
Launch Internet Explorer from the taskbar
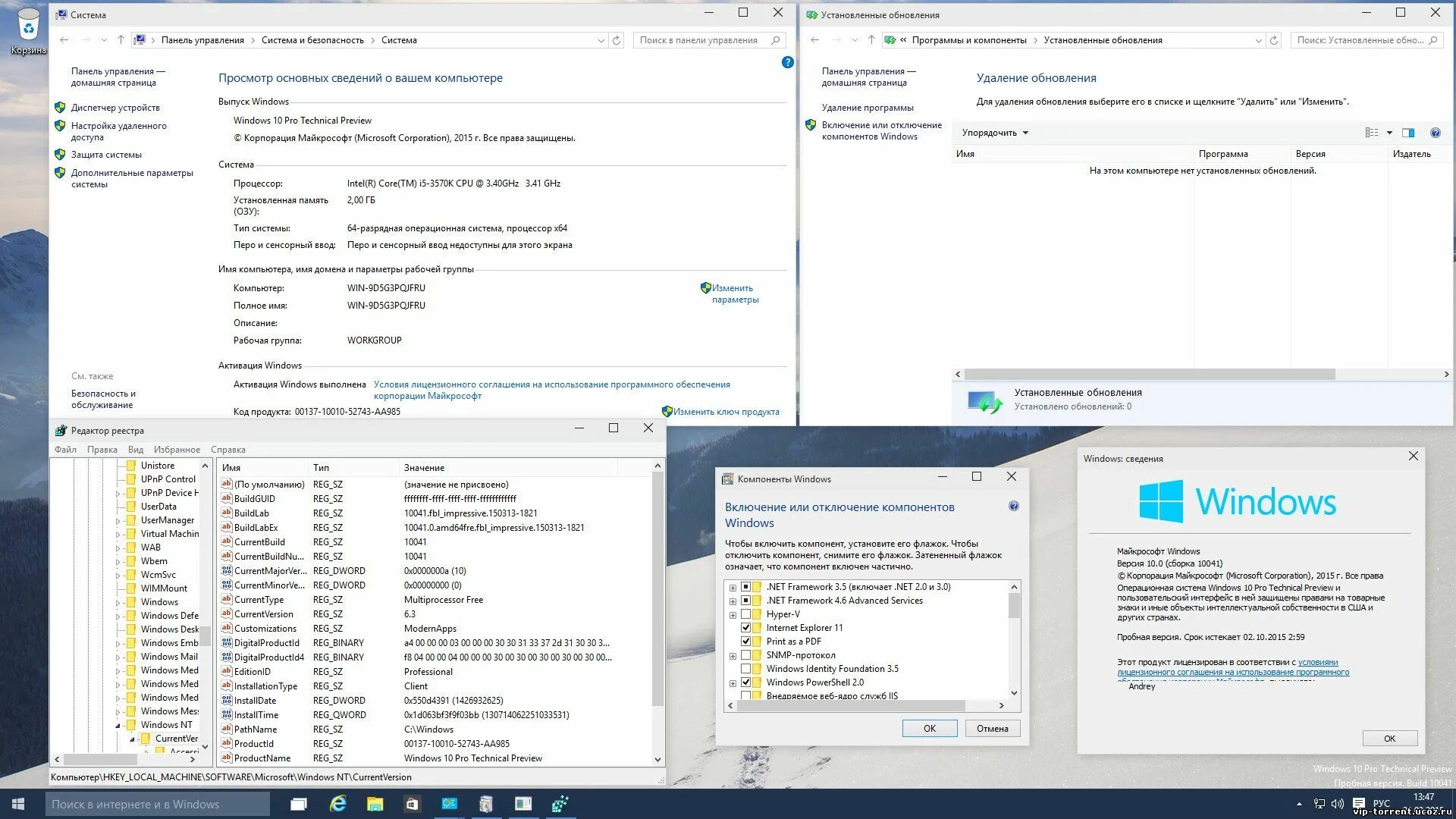click(337, 804)
